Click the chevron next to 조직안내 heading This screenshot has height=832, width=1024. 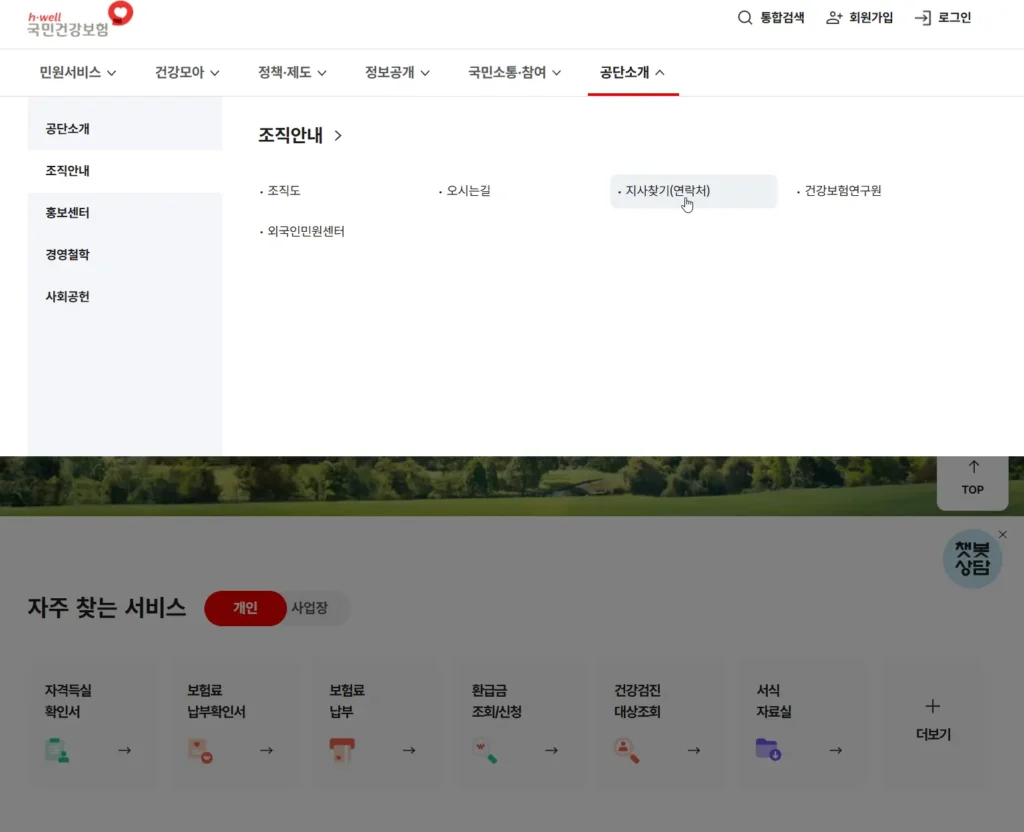(x=338, y=135)
